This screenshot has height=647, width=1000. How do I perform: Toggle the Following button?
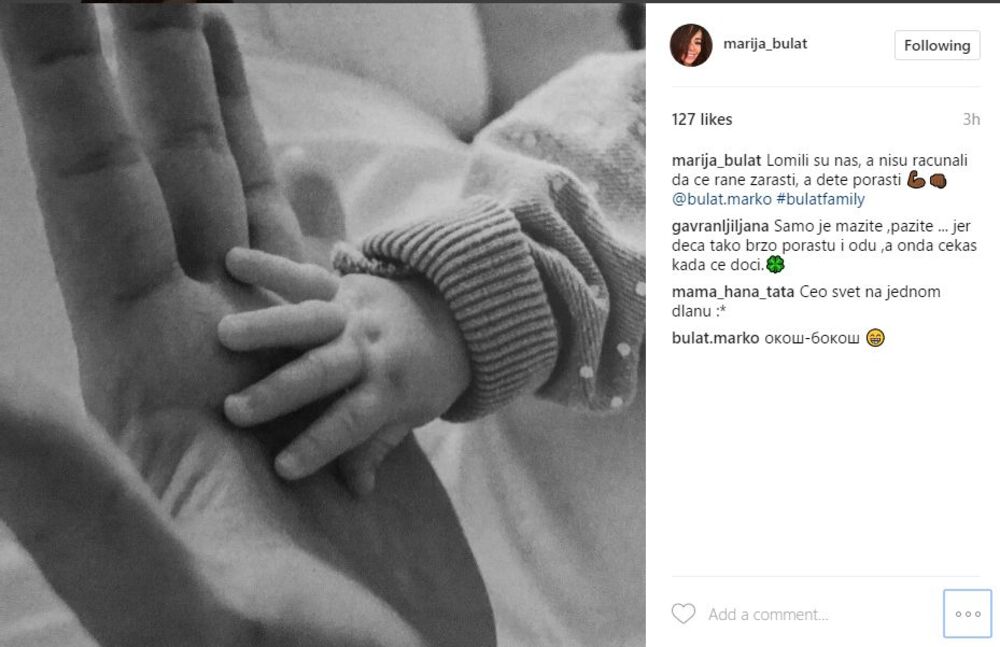click(x=937, y=45)
